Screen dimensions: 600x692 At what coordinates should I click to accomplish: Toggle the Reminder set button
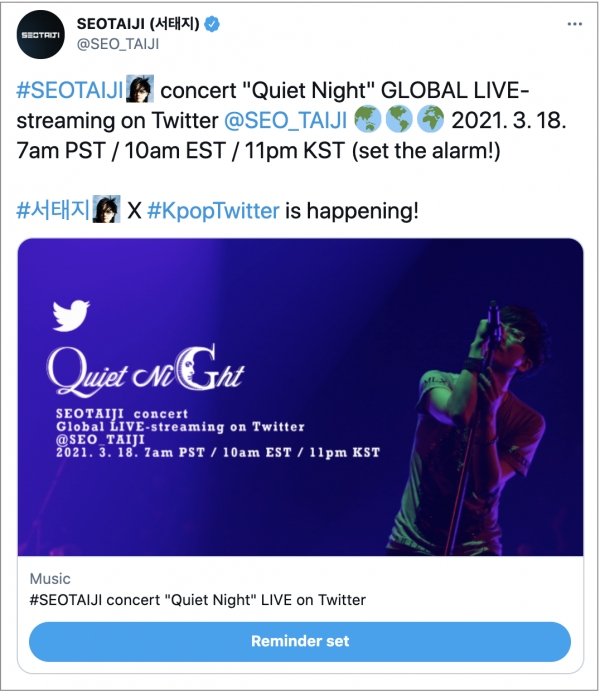click(300, 641)
